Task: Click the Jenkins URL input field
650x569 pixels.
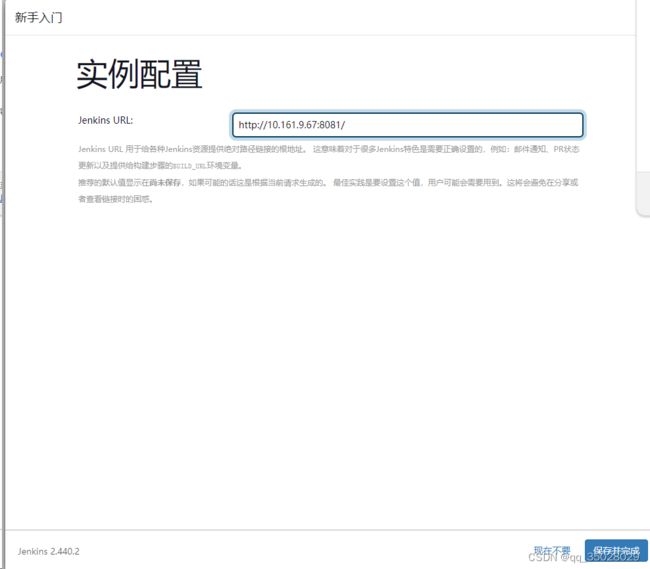Action: (407, 125)
